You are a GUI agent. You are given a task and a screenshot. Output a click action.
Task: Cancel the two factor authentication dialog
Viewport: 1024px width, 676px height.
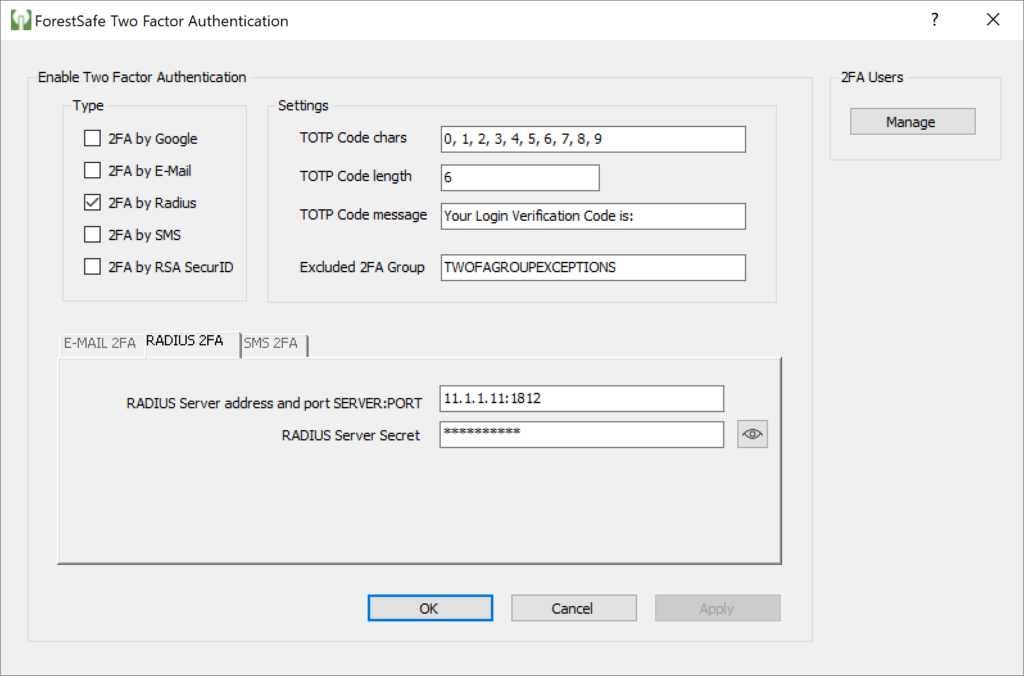573,607
